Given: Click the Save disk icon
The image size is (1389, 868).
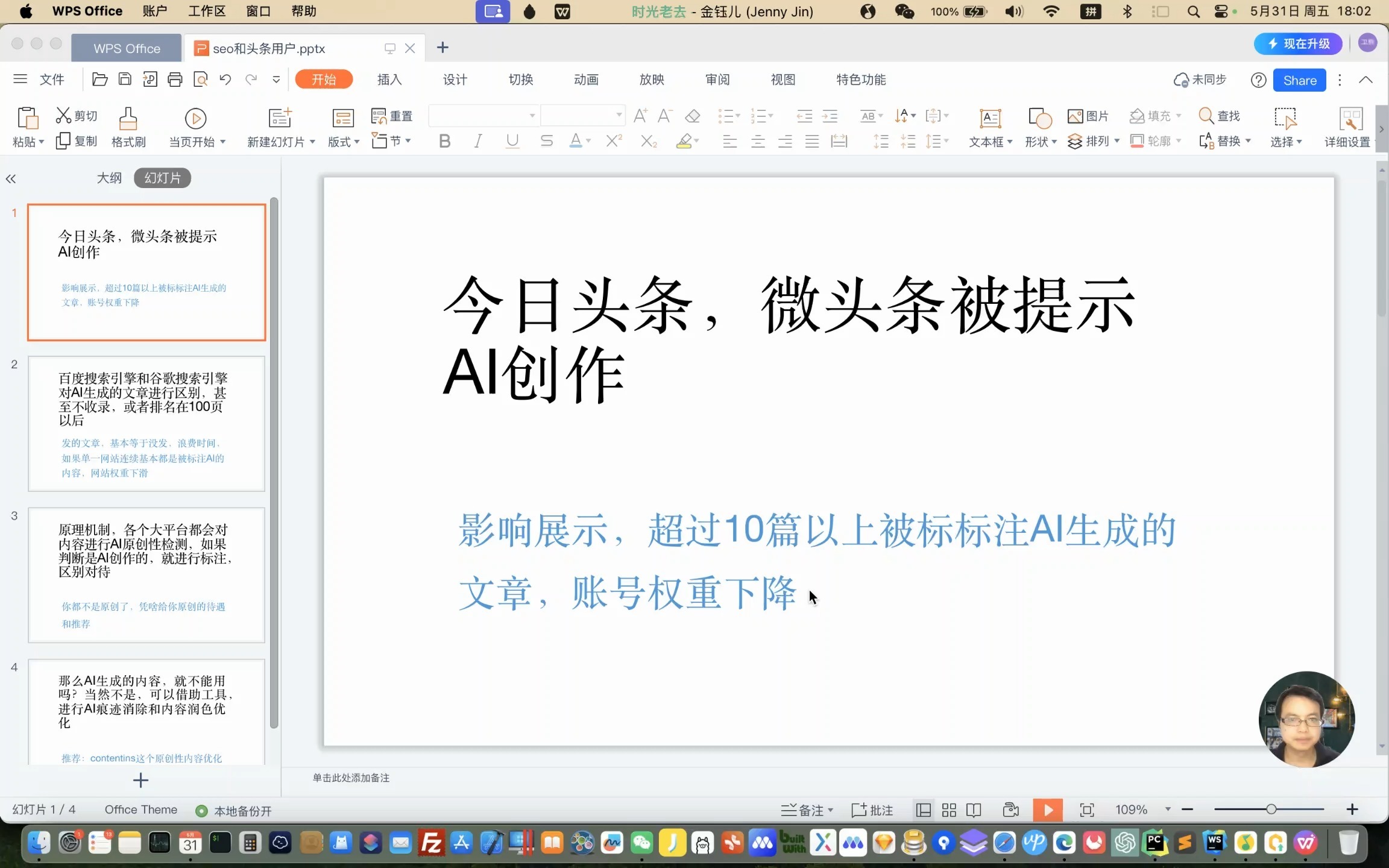Looking at the screenshot, I should [x=125, y=79].
